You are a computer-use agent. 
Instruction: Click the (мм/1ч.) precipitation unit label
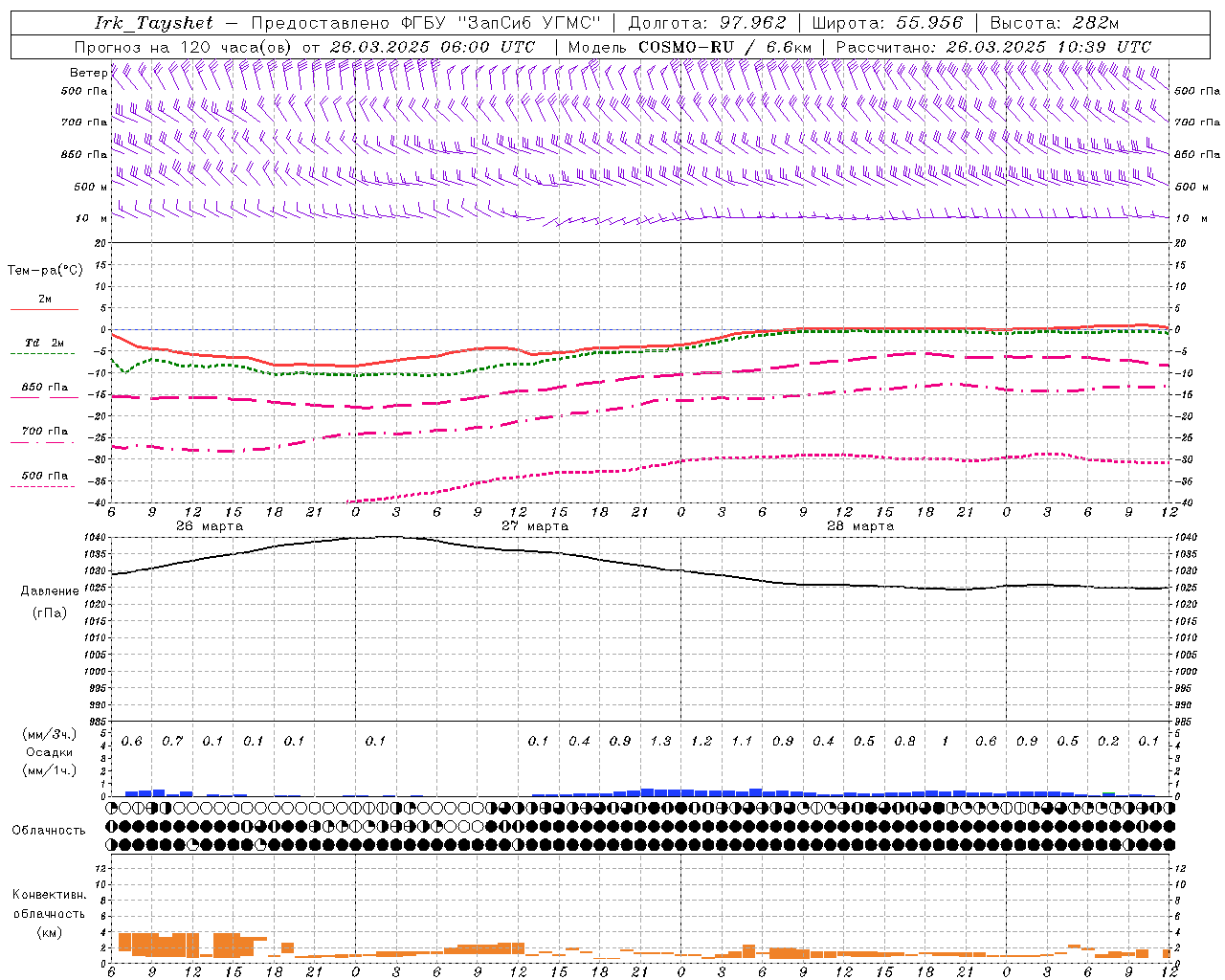[49, 770]
